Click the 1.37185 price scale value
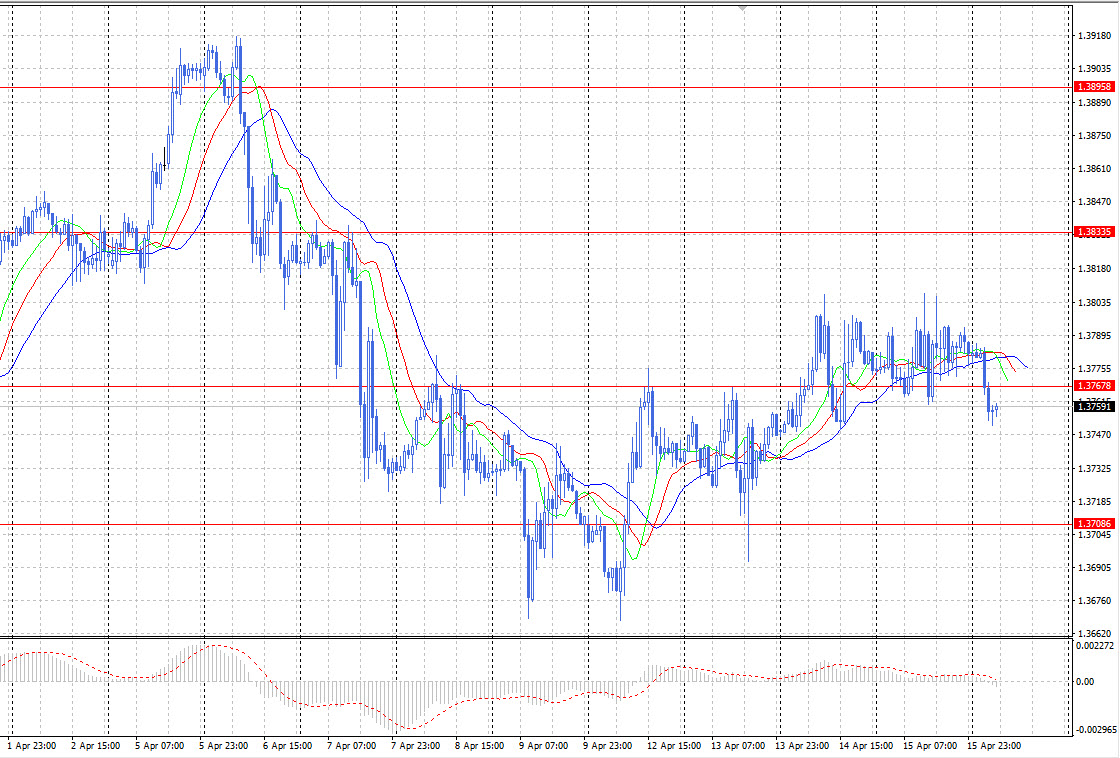 click(x=1094, y=502)
